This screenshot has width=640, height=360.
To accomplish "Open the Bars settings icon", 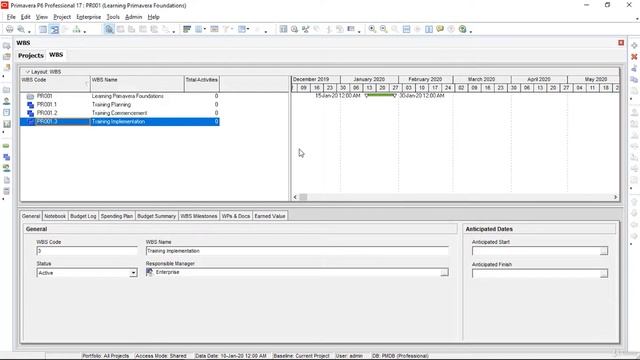I will (187, 29).
